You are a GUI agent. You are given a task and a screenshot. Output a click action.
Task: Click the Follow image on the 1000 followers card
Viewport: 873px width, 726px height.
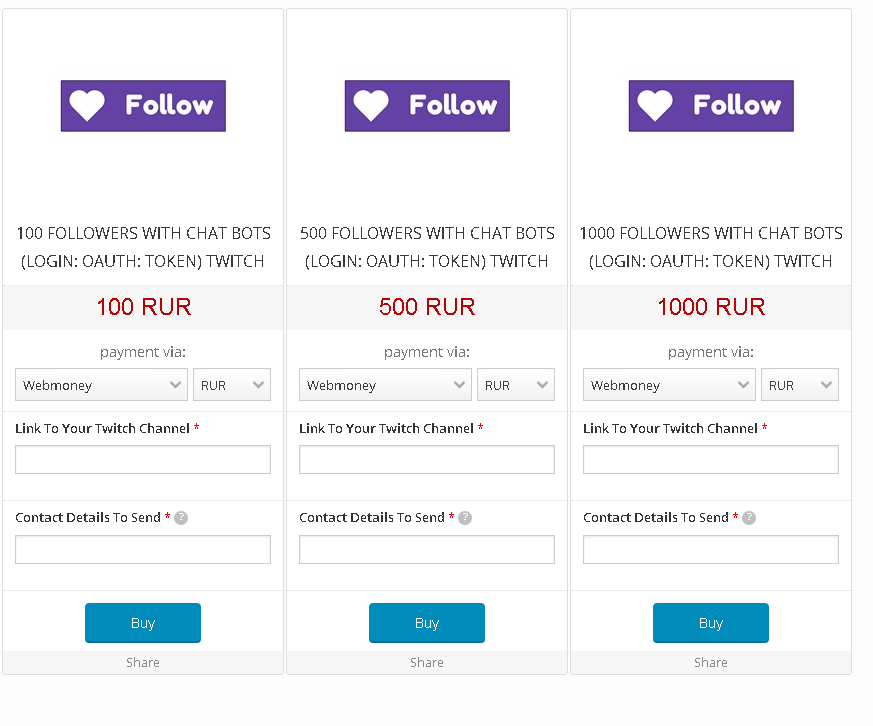711,106
